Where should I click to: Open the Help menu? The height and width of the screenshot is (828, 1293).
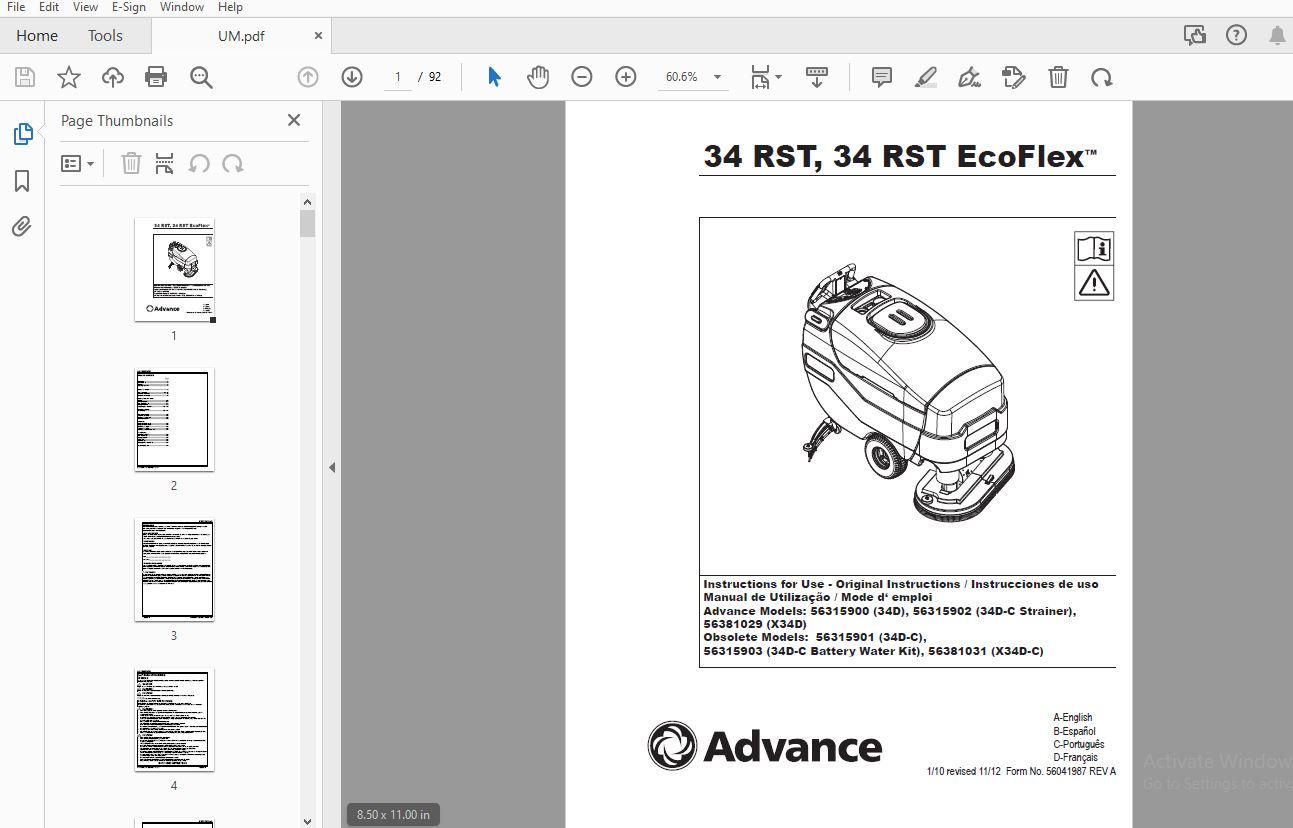(230, 7)
